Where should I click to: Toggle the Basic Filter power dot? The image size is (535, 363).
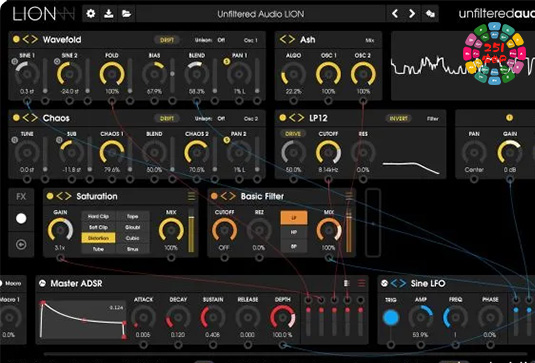[214, 196]
